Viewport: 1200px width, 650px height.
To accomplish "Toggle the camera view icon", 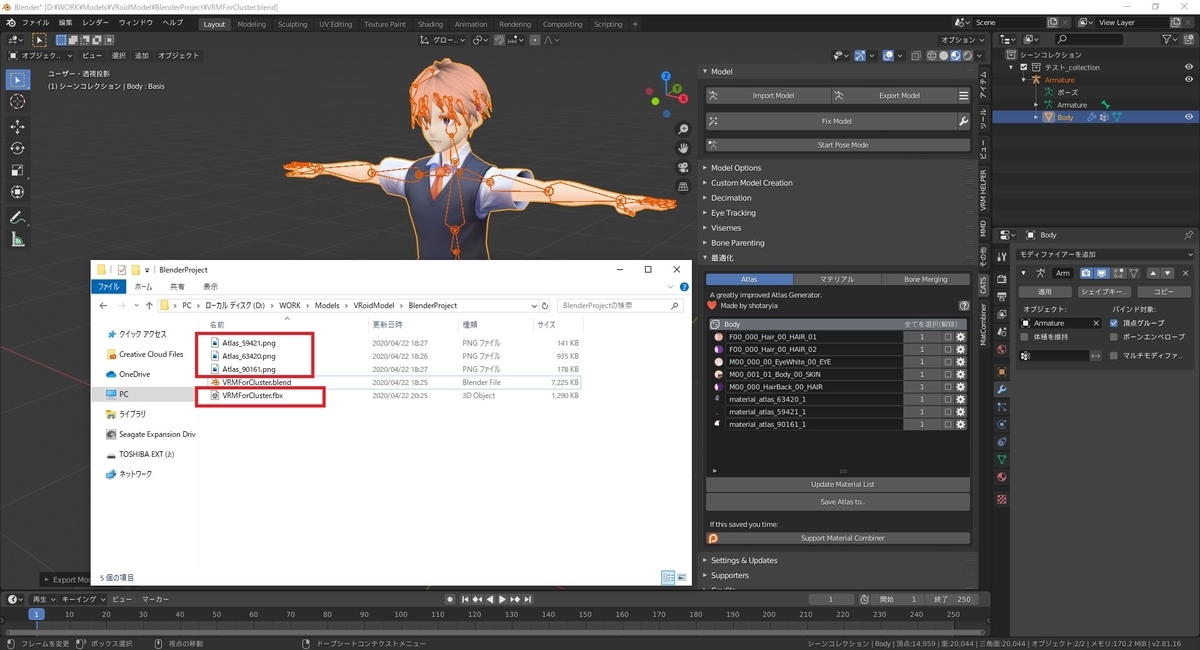I will pos(683,167).
